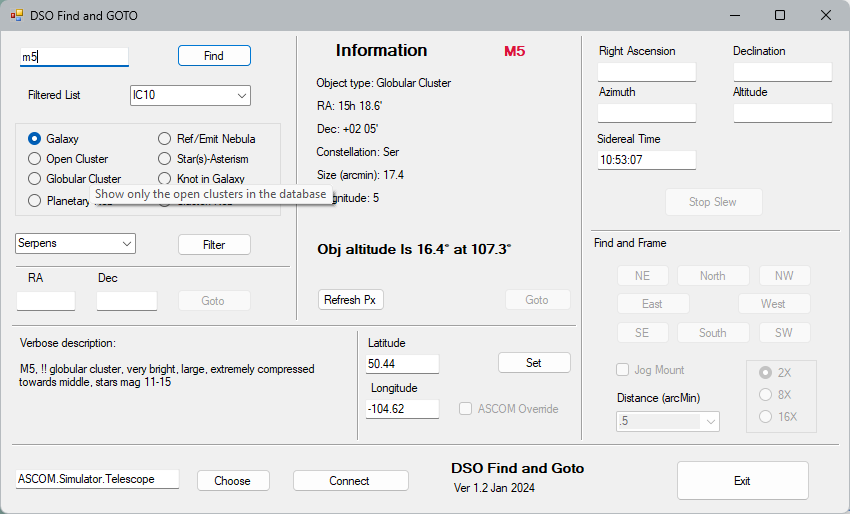
Task: Click the Find button
Action: click(x=214, y=56)
